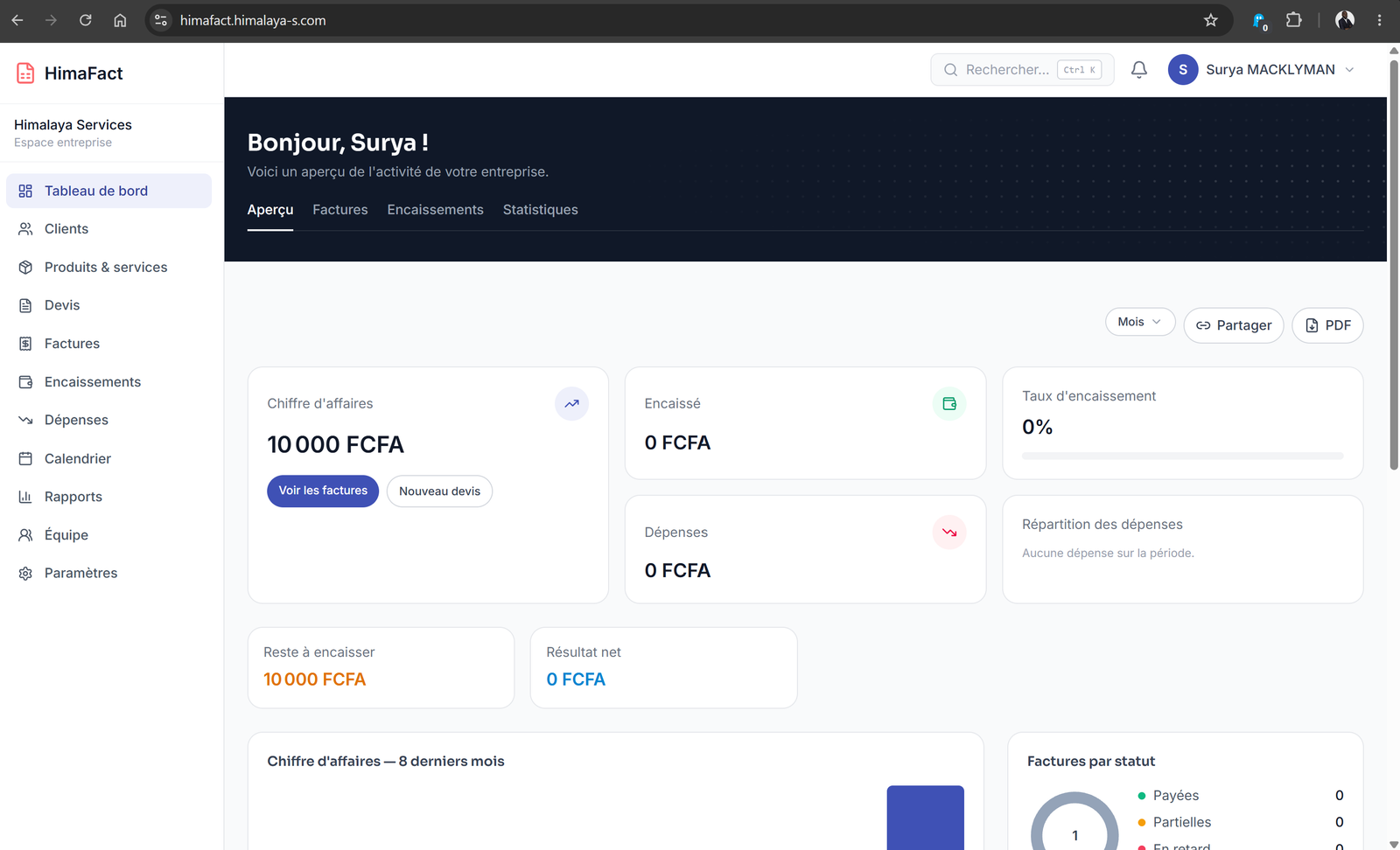Click the Payées status legend row

tap(1241, 796)
